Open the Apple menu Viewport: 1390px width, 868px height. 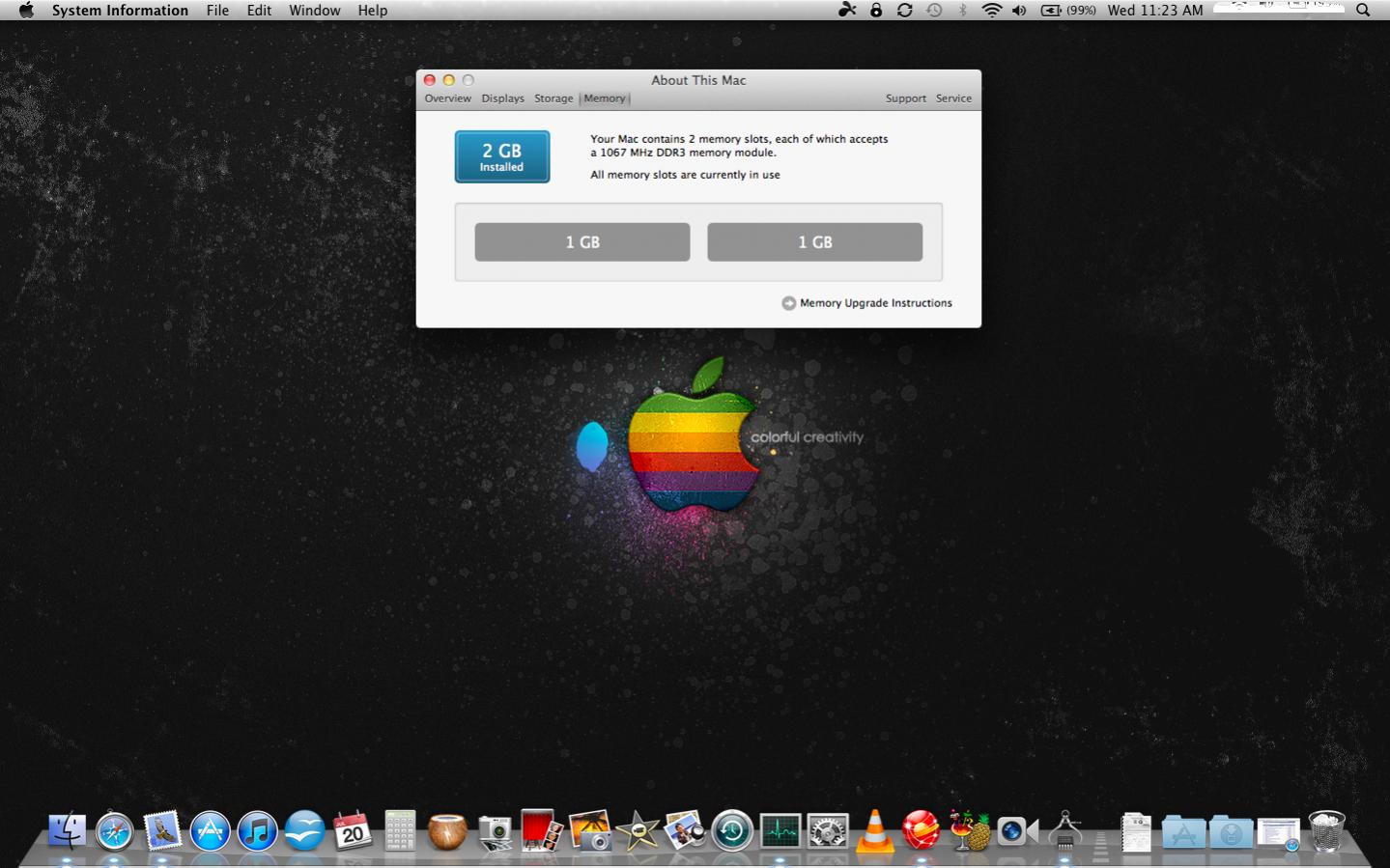(26, 10)
